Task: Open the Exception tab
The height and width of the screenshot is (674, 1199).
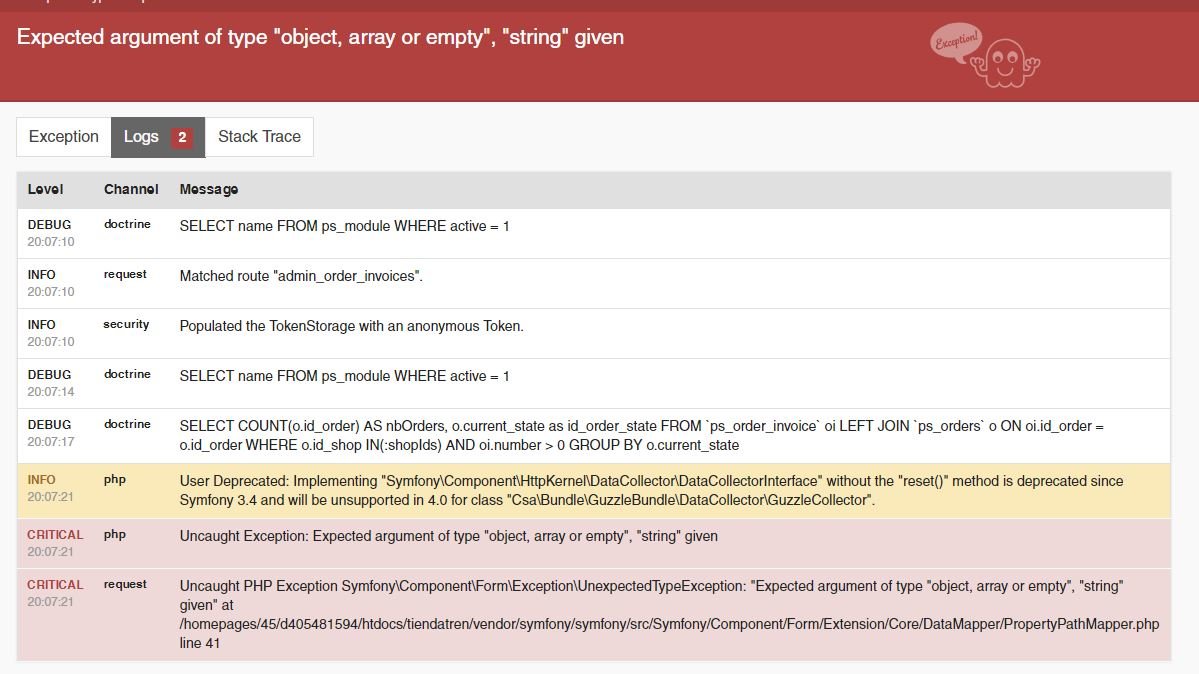Action: [63, 137]
